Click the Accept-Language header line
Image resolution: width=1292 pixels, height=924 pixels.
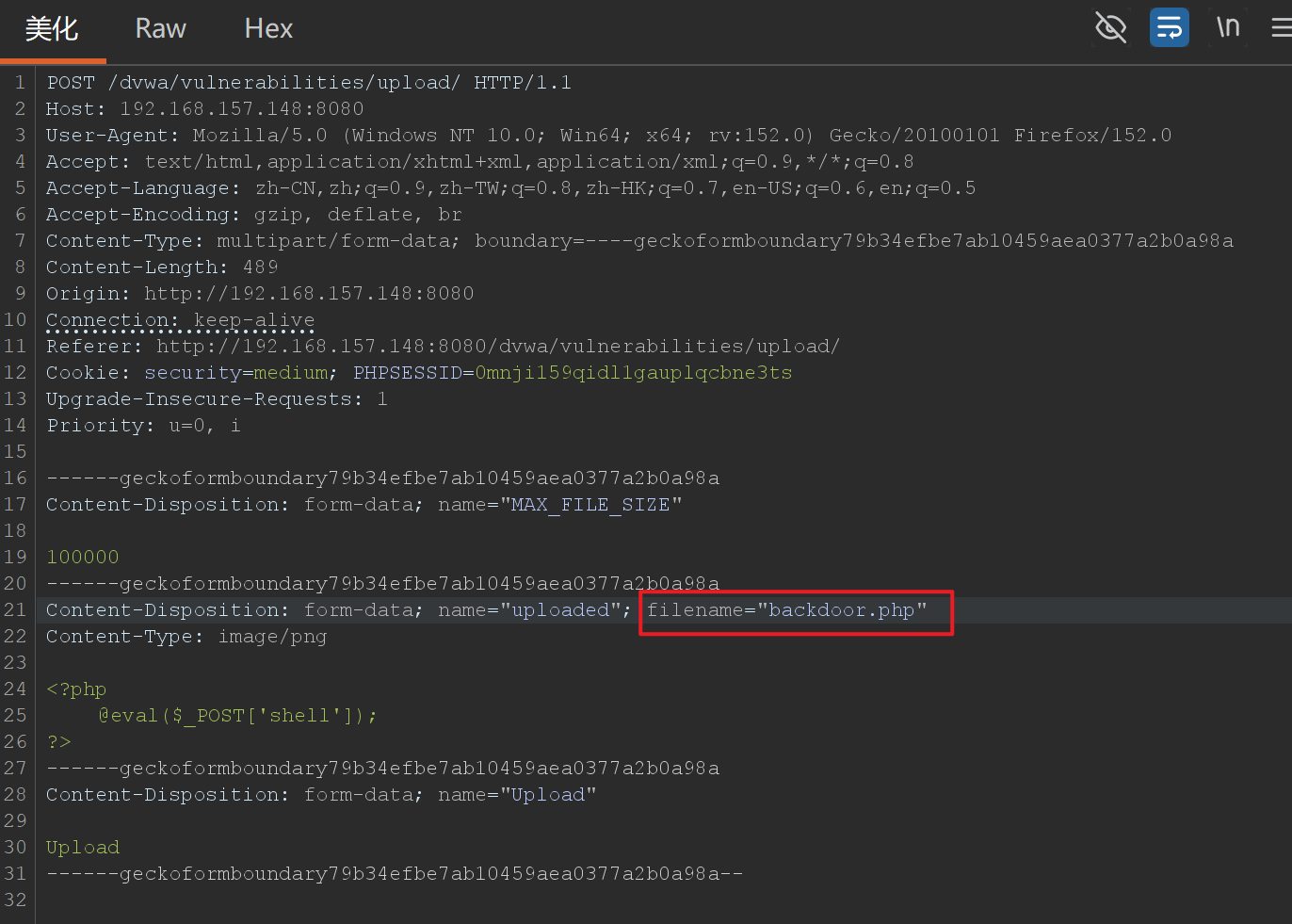coord(510,188)
